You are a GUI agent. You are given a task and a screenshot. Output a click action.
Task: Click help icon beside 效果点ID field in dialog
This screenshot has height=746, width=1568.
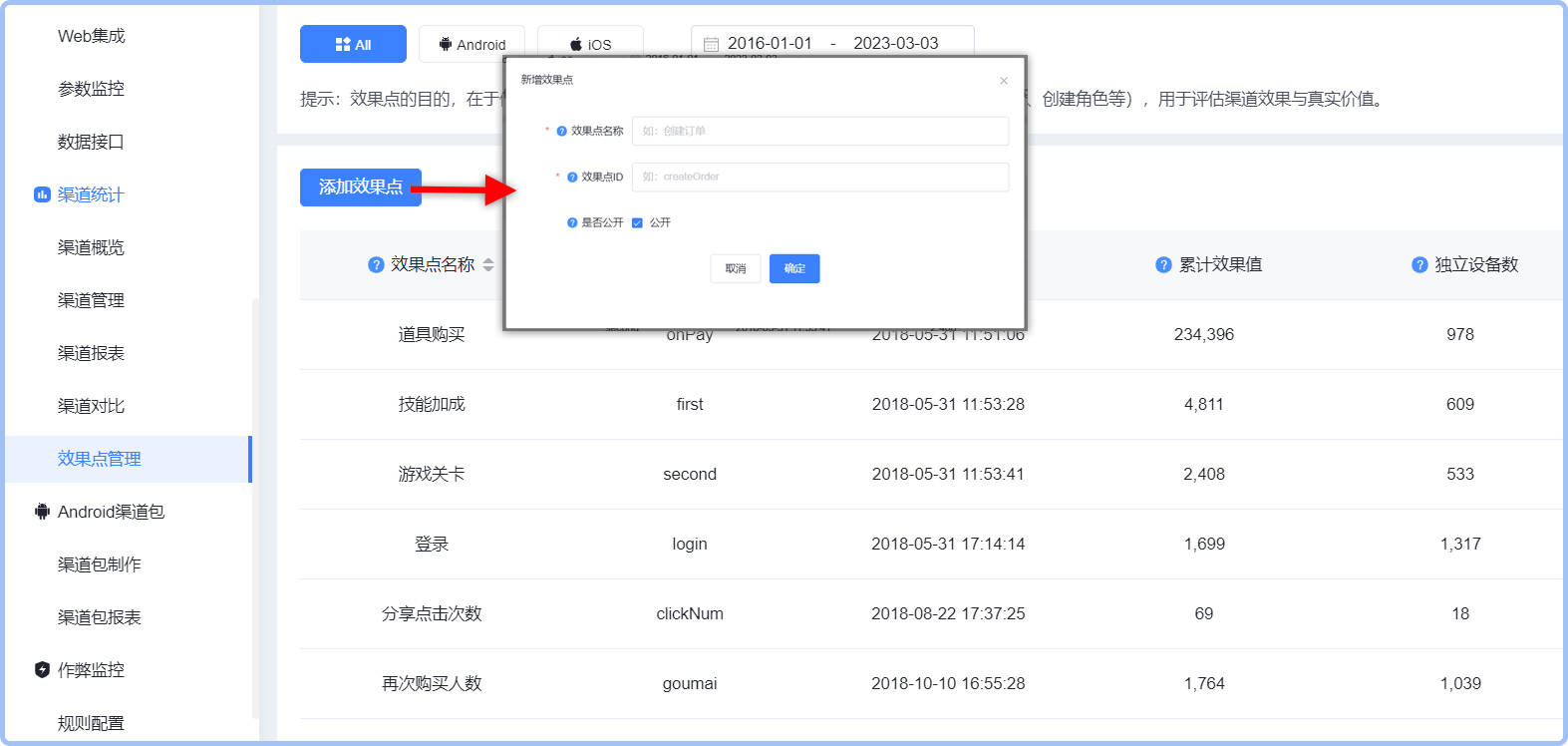point(572,177)
